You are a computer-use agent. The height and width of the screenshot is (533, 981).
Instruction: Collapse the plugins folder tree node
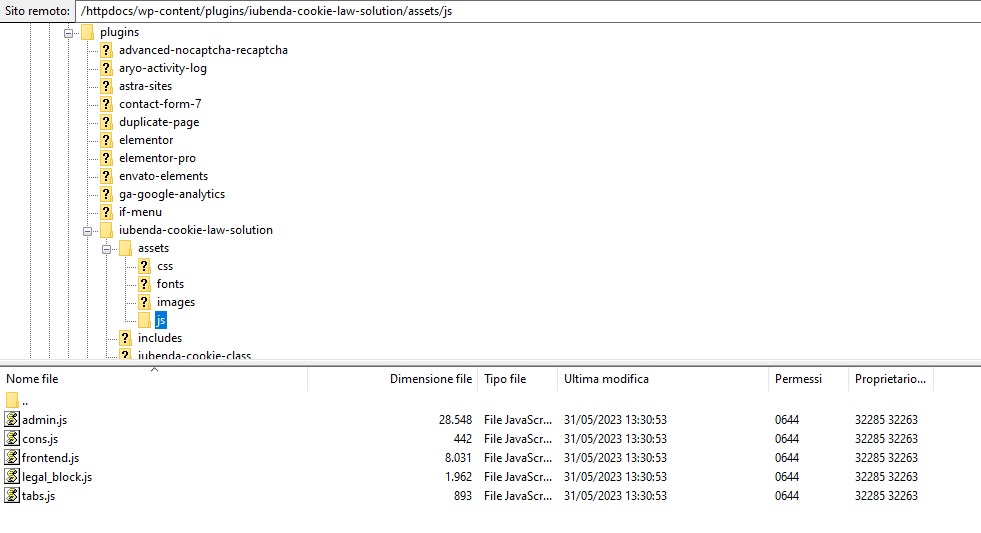[68, 33]
